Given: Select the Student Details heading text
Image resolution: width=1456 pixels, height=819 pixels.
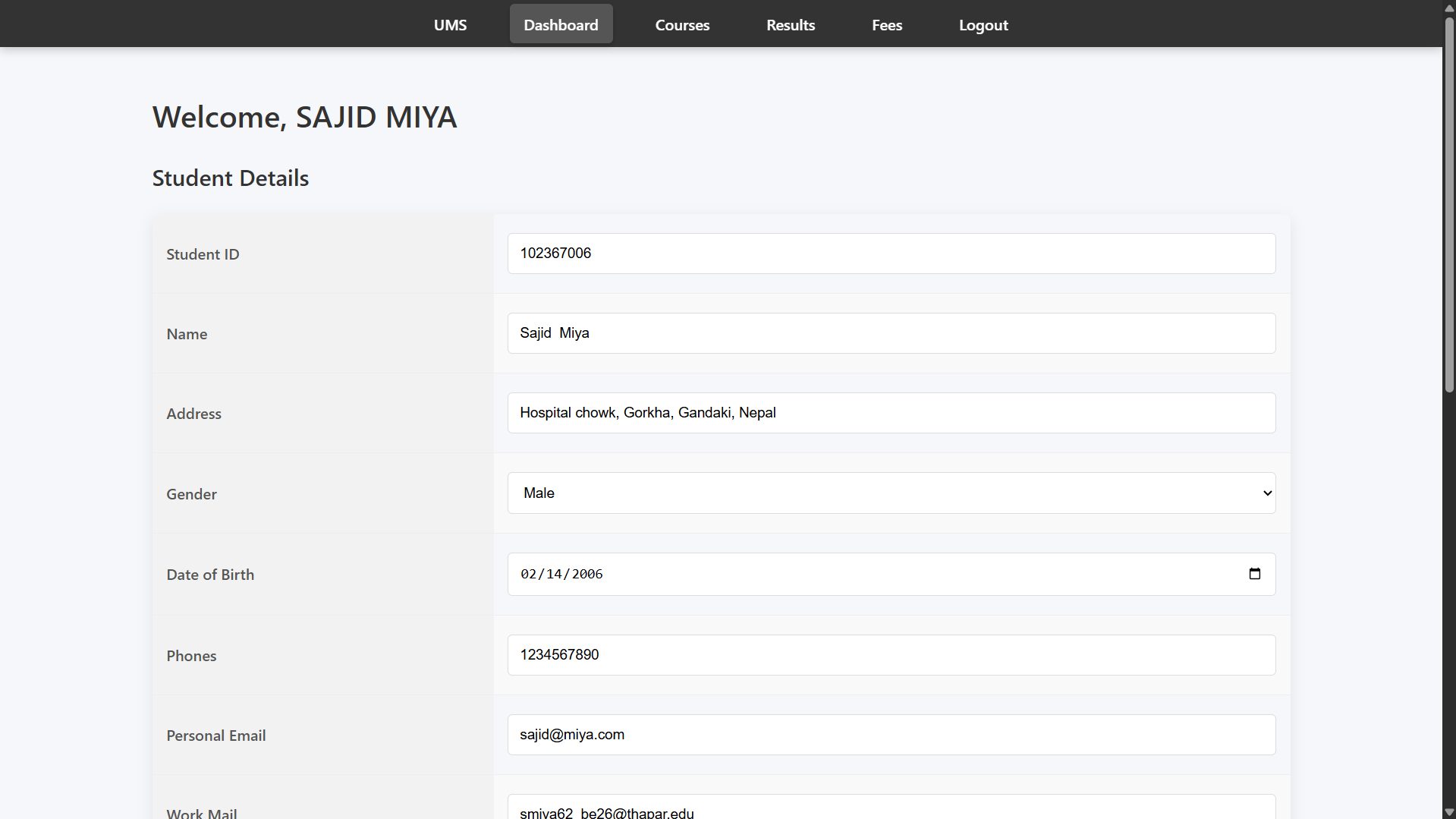Looking at the screenshot, I should click(x=231, y=178).
